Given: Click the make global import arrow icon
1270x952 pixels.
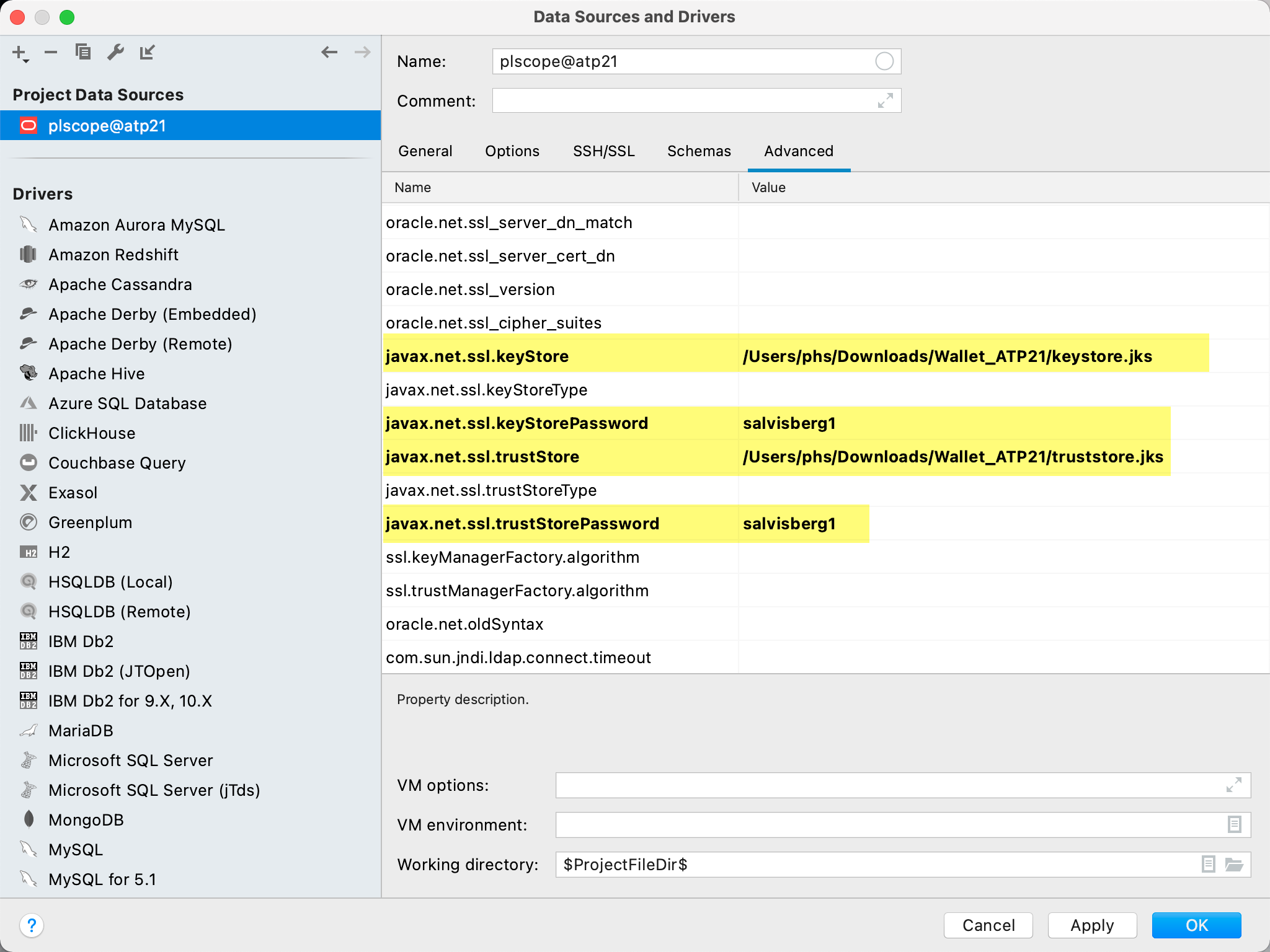Looking at the screenshot, I should click(x=147, y=52).
